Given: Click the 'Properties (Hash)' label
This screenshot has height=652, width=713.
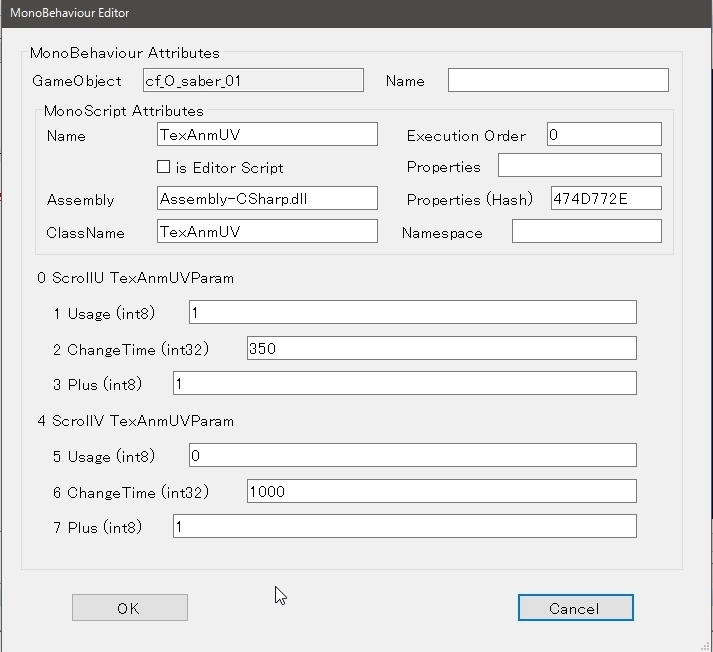Looking at the screenshot, I should tap(470, 200).
